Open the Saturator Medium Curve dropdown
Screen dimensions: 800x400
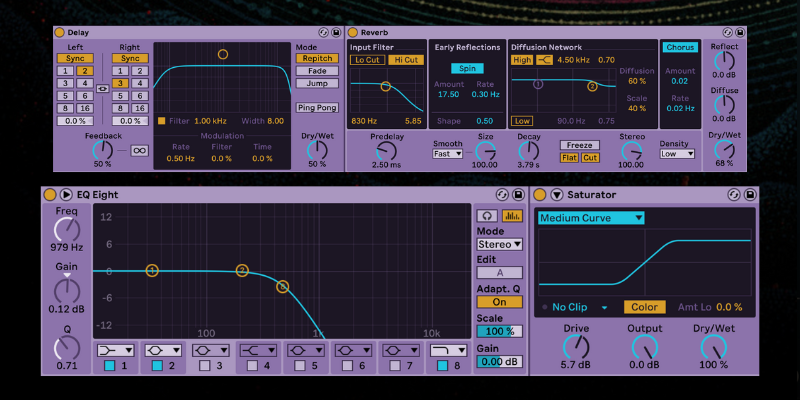pos(590,217)
